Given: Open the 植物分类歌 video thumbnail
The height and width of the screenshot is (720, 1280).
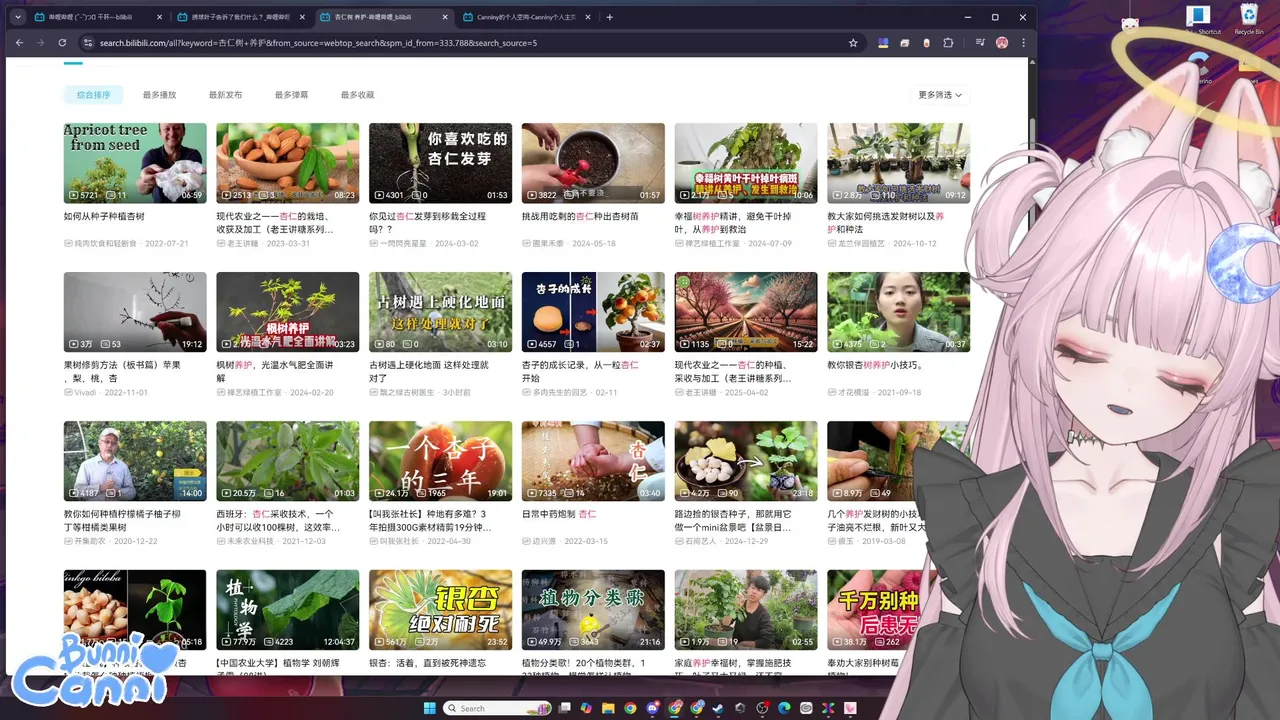Looking at the screenshot, I should (x=593, y=610).
